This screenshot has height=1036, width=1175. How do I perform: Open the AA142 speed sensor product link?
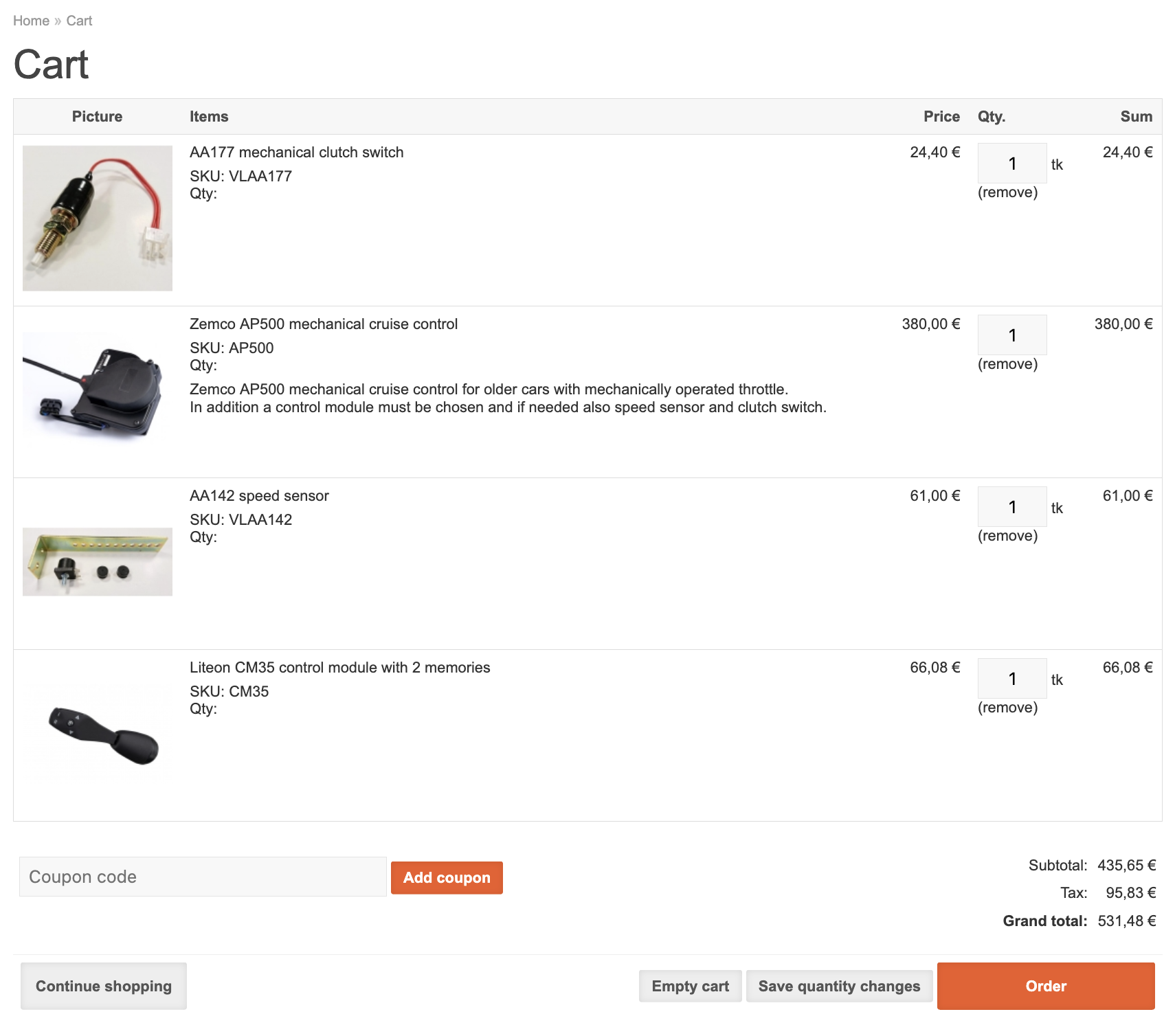click(x=259, y=496)
